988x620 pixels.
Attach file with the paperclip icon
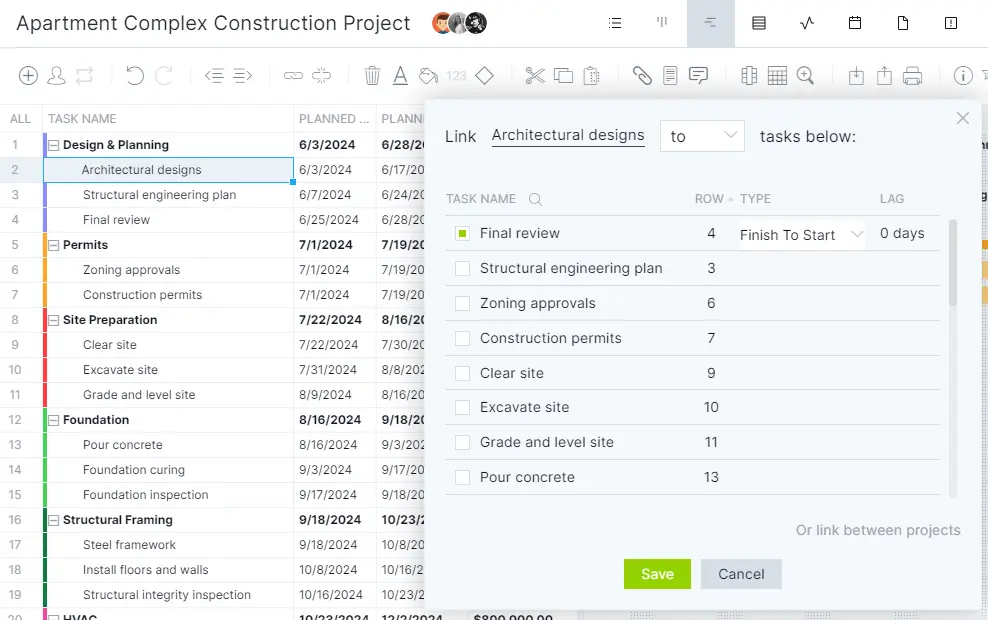[642, 76]
